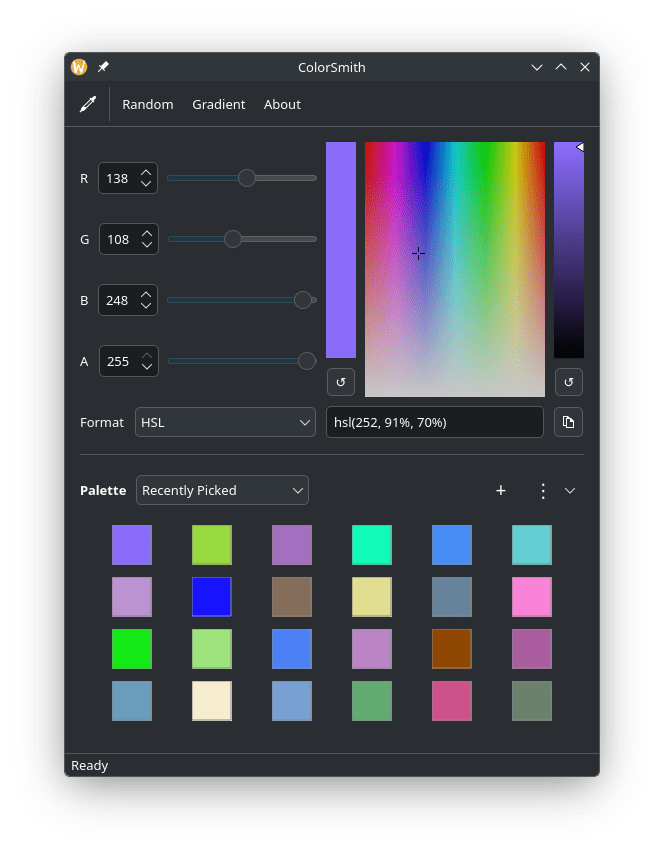Click the Palette heading label

point(103,490)
